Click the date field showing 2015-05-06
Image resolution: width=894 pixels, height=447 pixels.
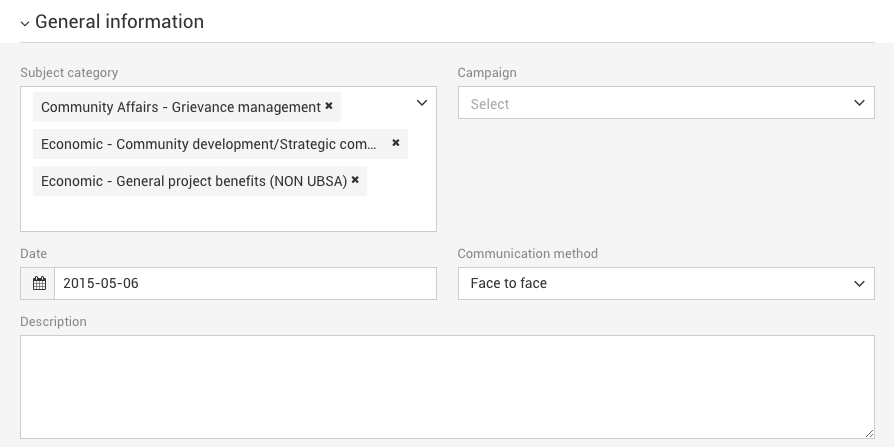pos(245,283)
